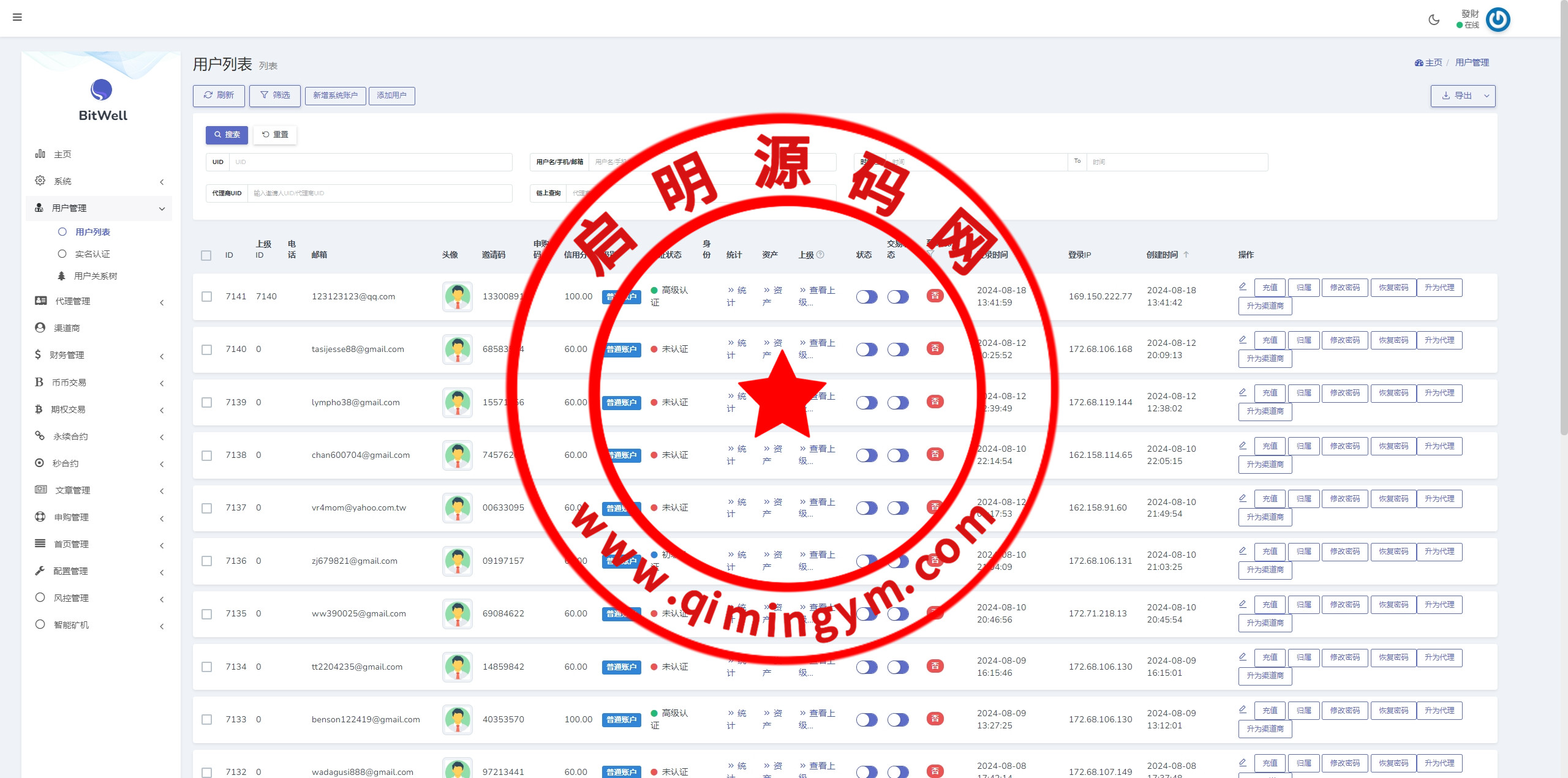Open the 导出 dropdown arrow
Screen dimensions: 1568x778
coord(1487,96)
